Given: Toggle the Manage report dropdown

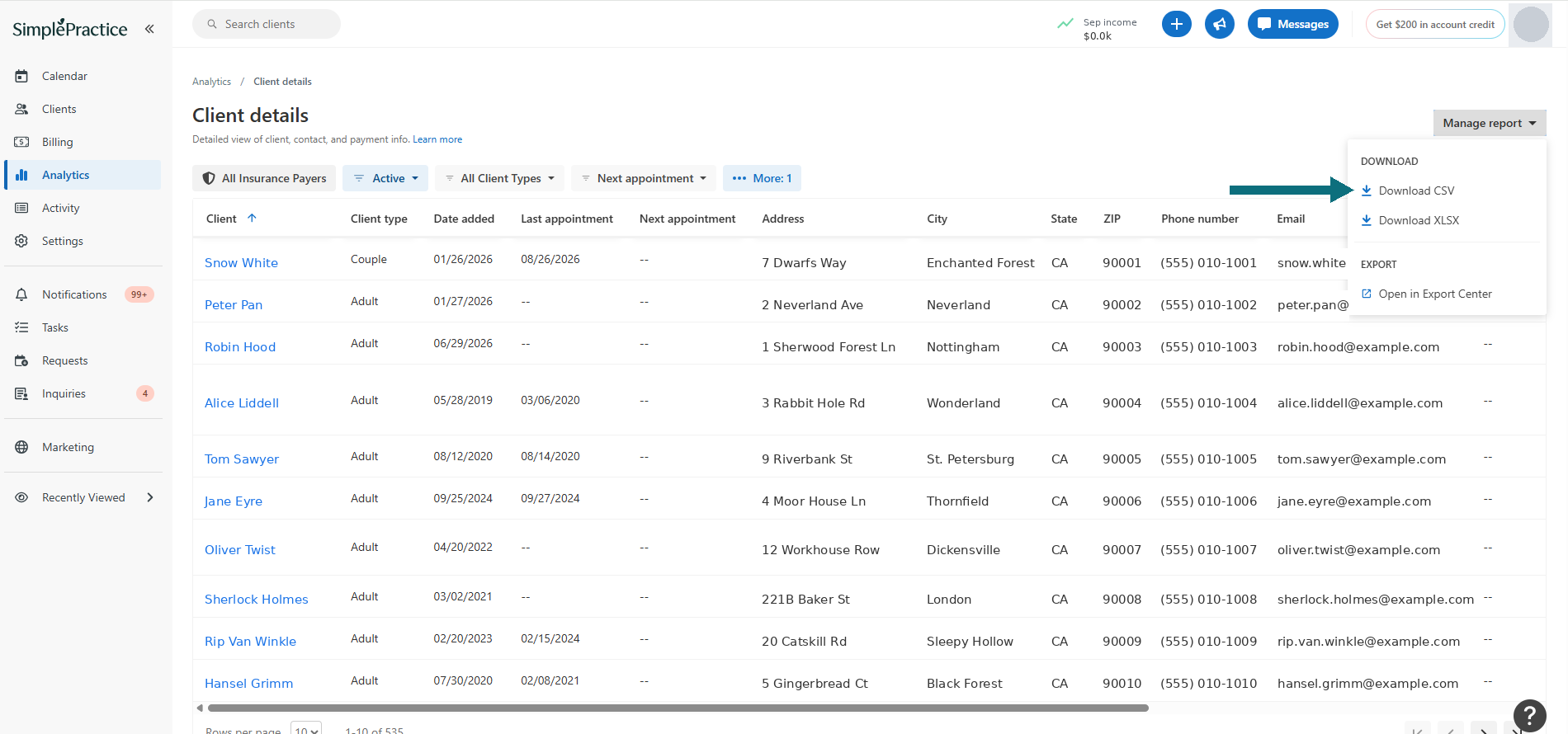Looking at the screenshot, I should [1490, 123].
